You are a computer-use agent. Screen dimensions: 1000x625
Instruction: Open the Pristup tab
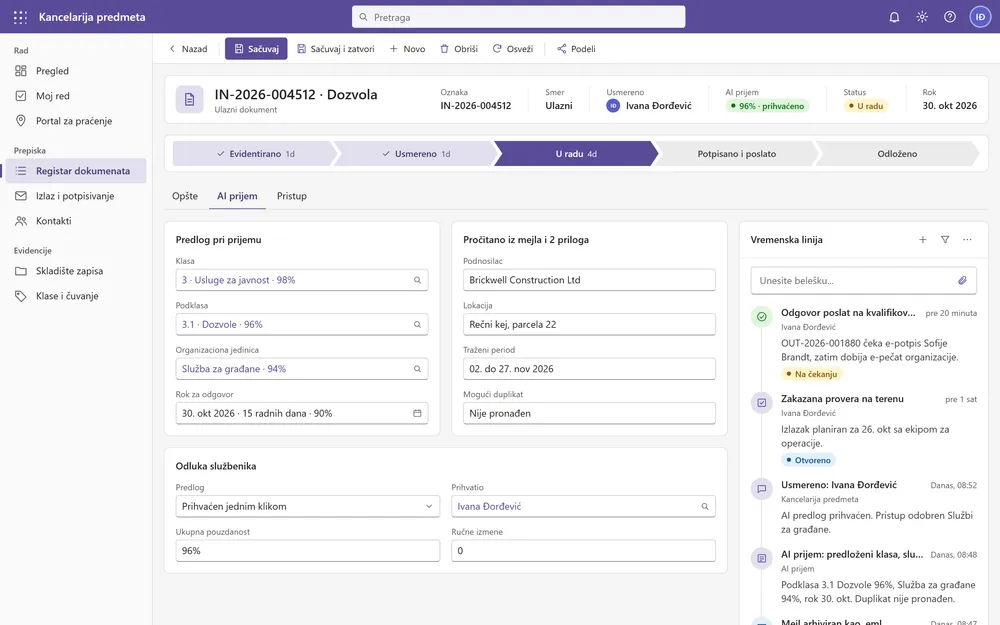(x=291, y=196)
